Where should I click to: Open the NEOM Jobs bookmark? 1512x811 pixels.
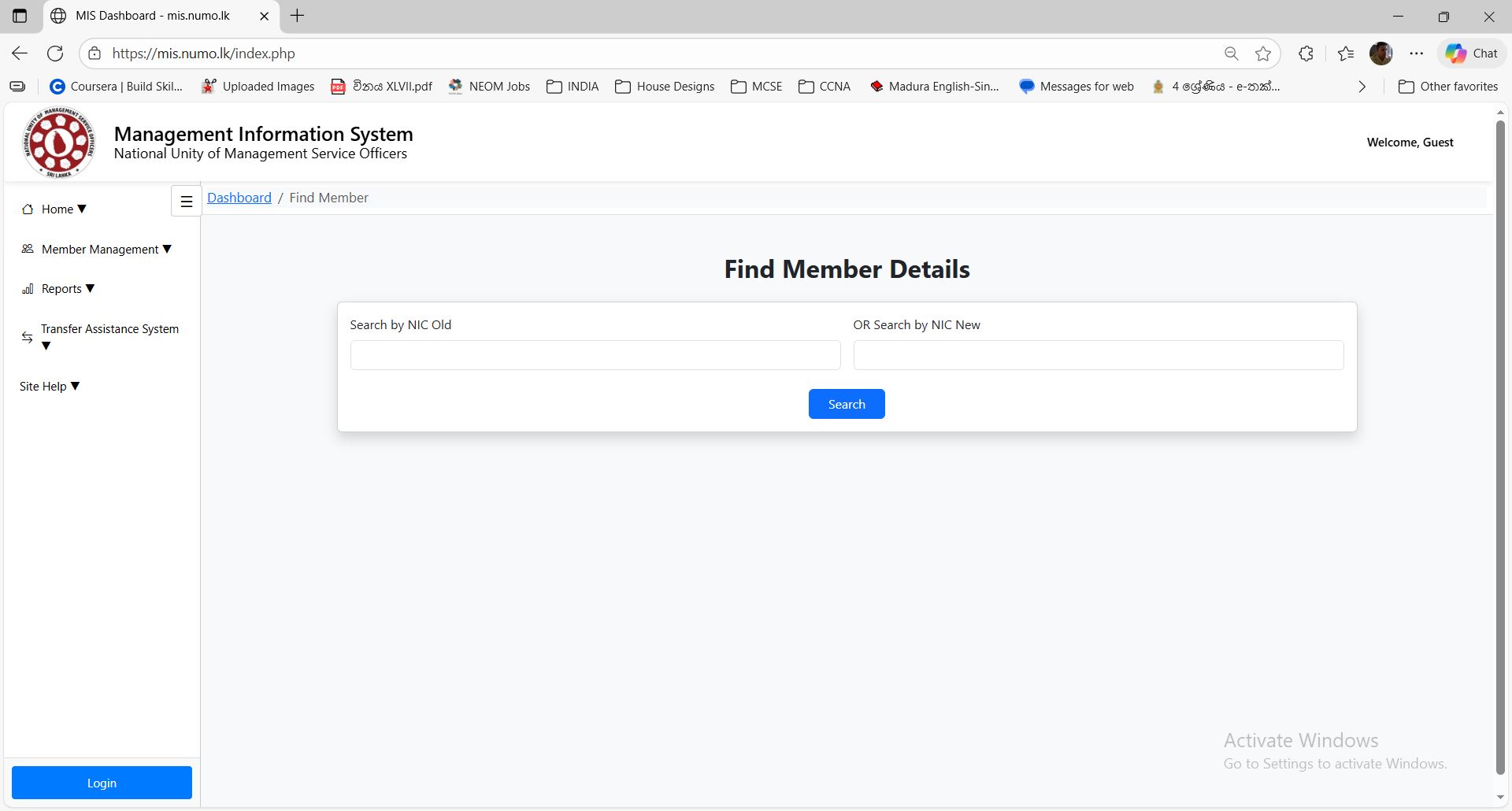click(x=489, y=87)
